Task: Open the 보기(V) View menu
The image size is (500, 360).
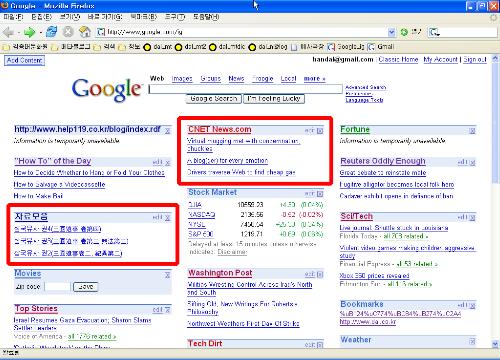Action: [x=70, y=17]
